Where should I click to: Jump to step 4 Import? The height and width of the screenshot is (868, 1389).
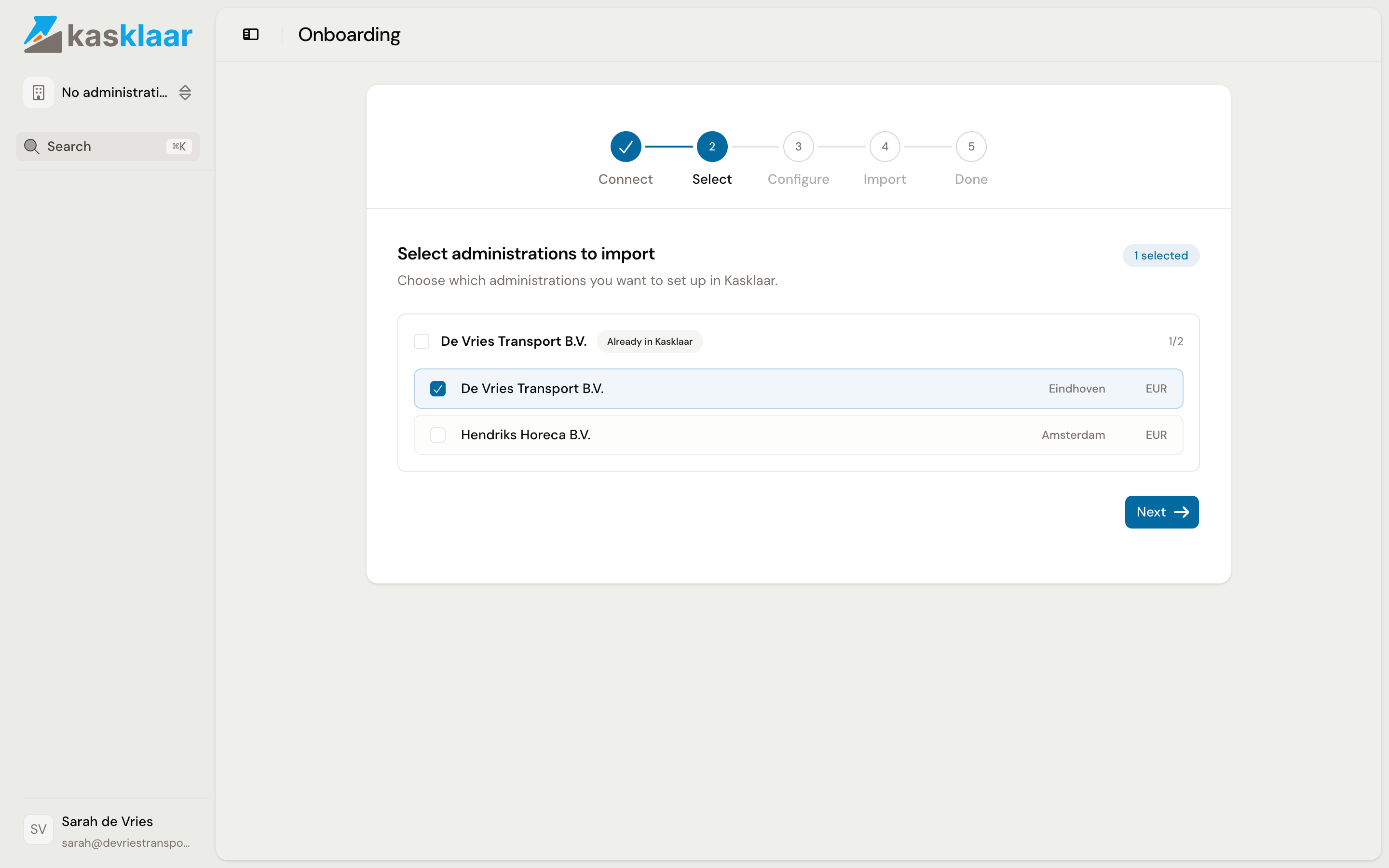(885, 147)
